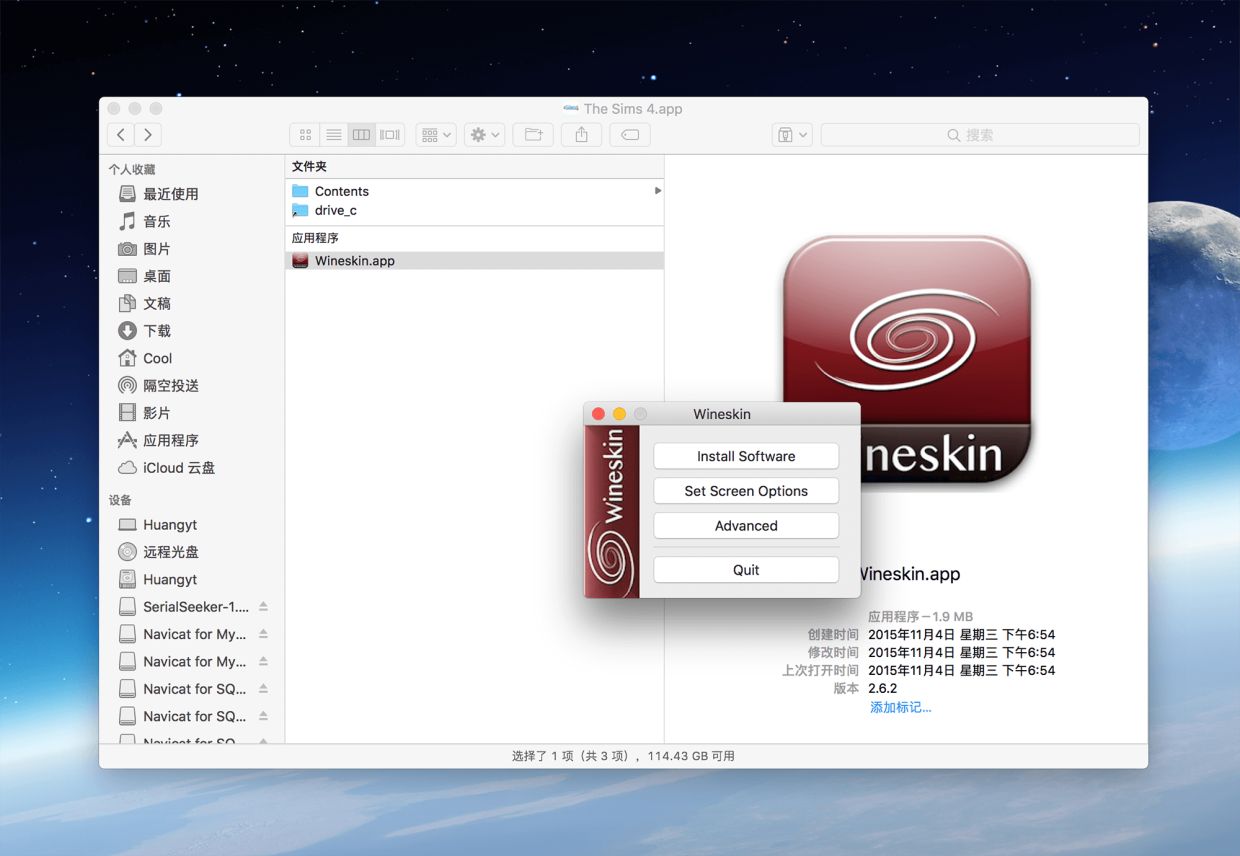Focus the 搜索 search field

pyautogui.click(x=980, y=135)
